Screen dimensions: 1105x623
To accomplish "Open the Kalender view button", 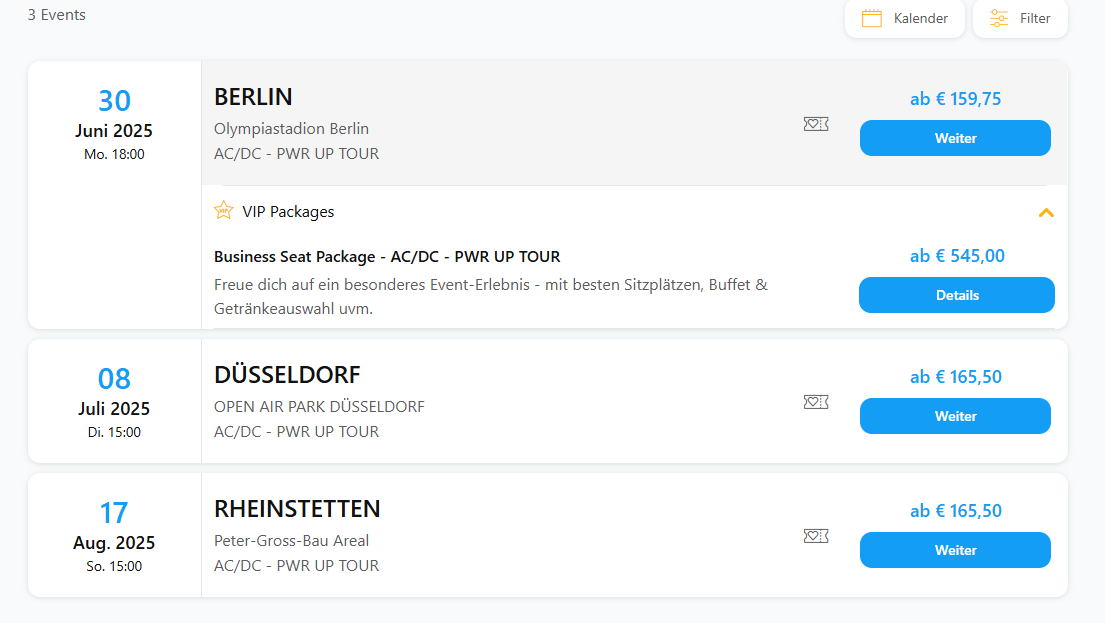I will click(x=904, y=18).
